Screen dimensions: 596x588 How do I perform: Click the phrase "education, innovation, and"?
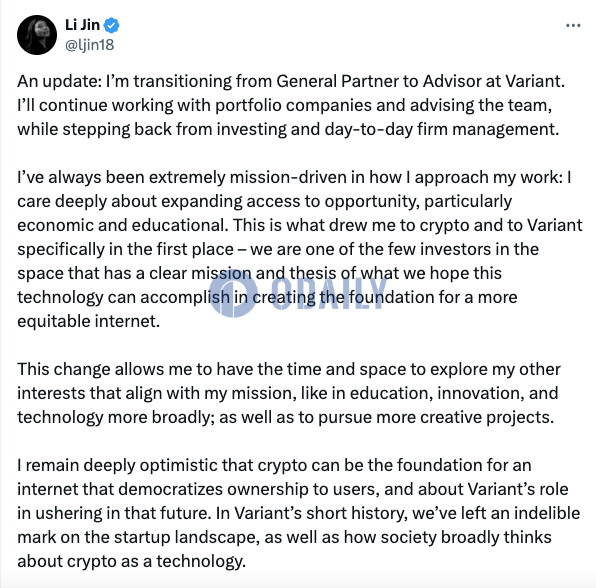coord(454,393)
